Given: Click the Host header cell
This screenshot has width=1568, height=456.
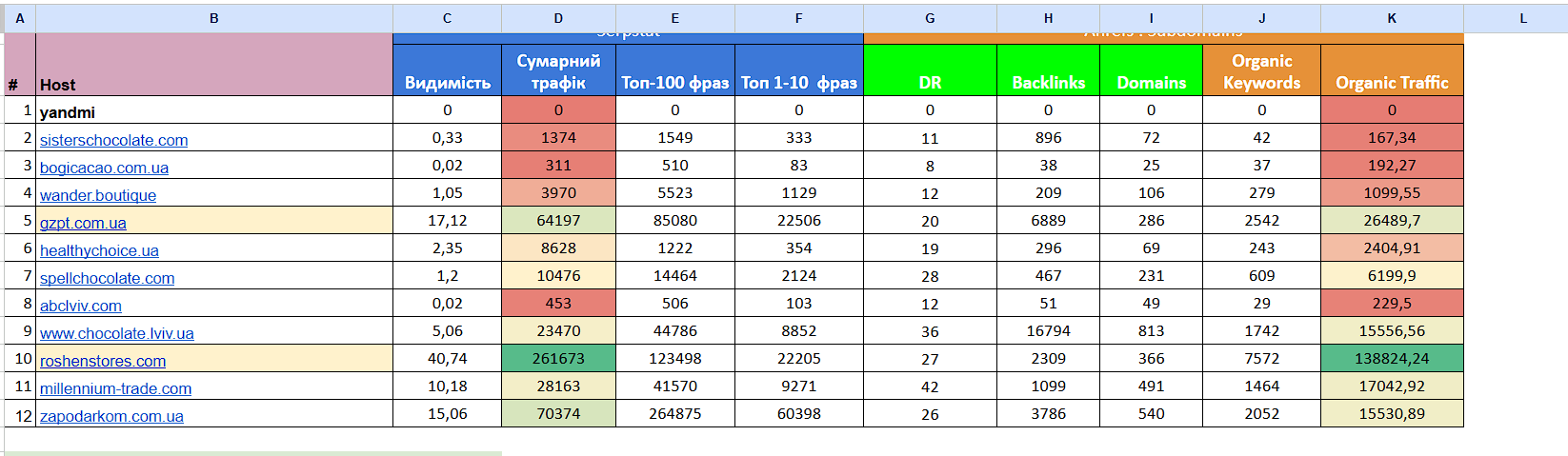Looking at the screenshot, I should [214, 65].
